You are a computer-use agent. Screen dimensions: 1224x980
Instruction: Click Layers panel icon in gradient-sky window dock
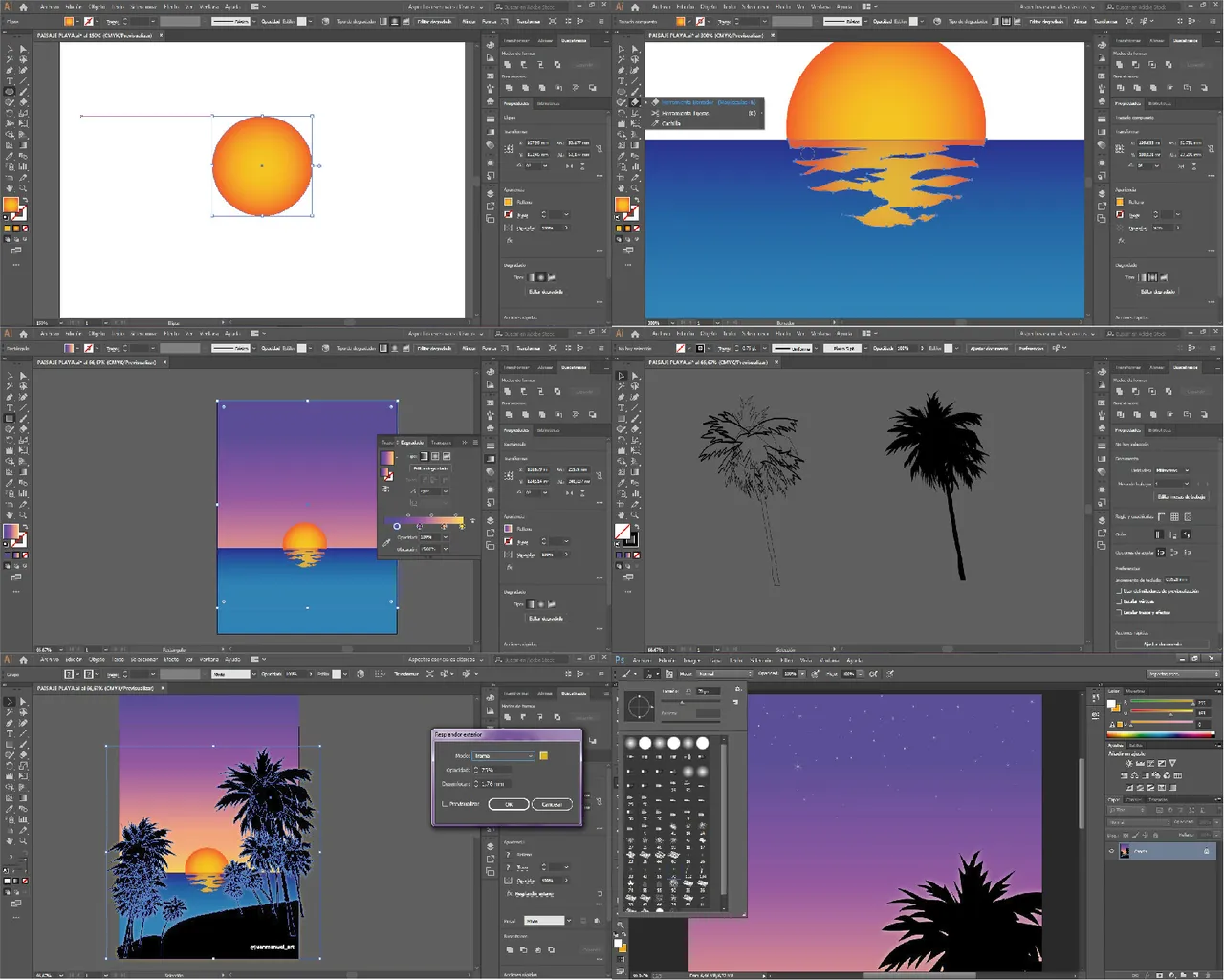tap(491, 520)
